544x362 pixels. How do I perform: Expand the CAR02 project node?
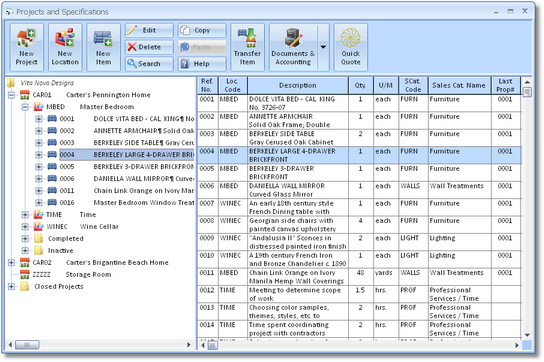coord(11,262)
